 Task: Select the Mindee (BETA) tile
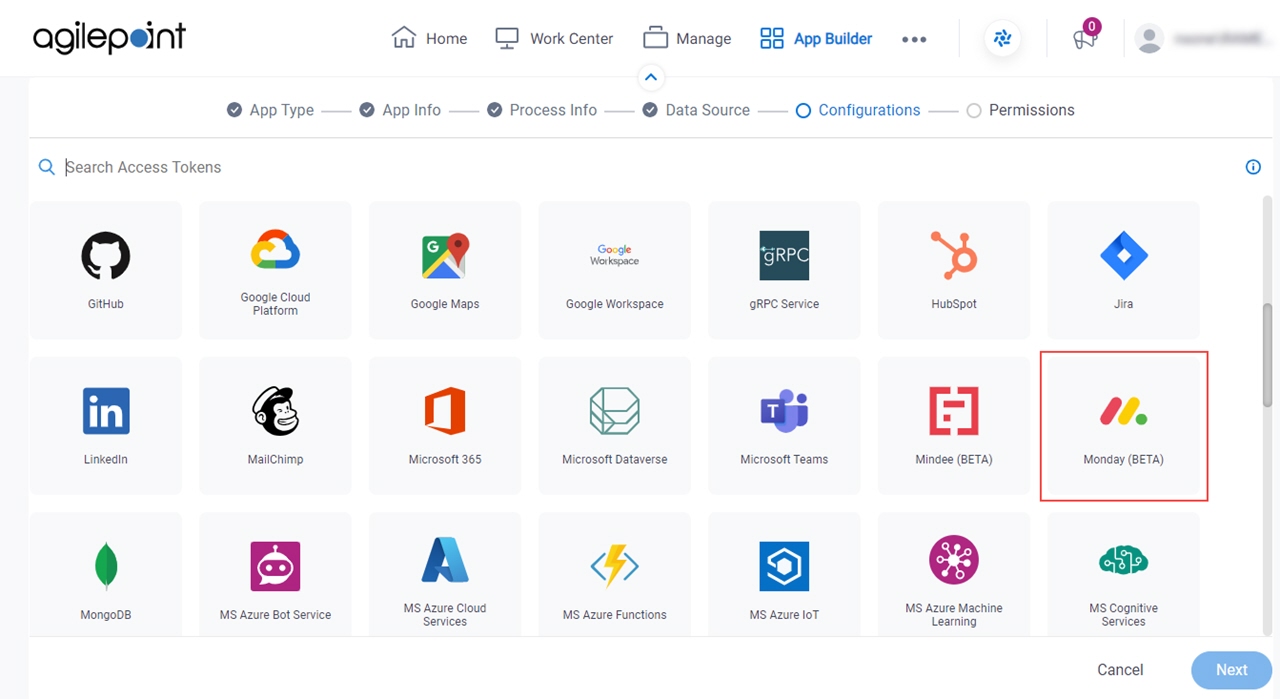point(954,425)
